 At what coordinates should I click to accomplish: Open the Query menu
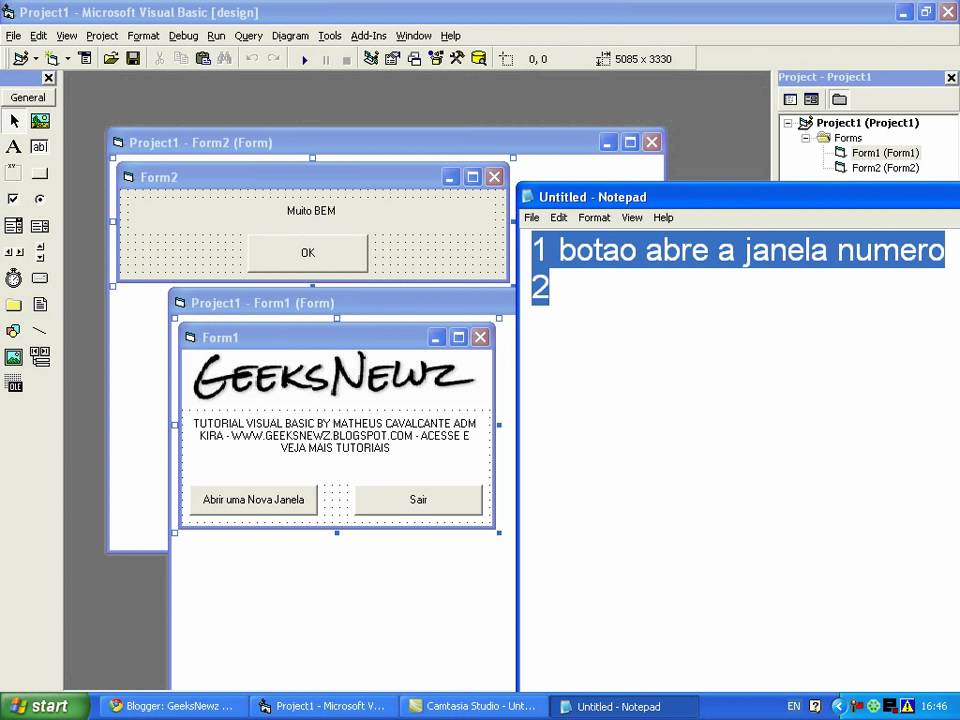[x=249, y=36]
